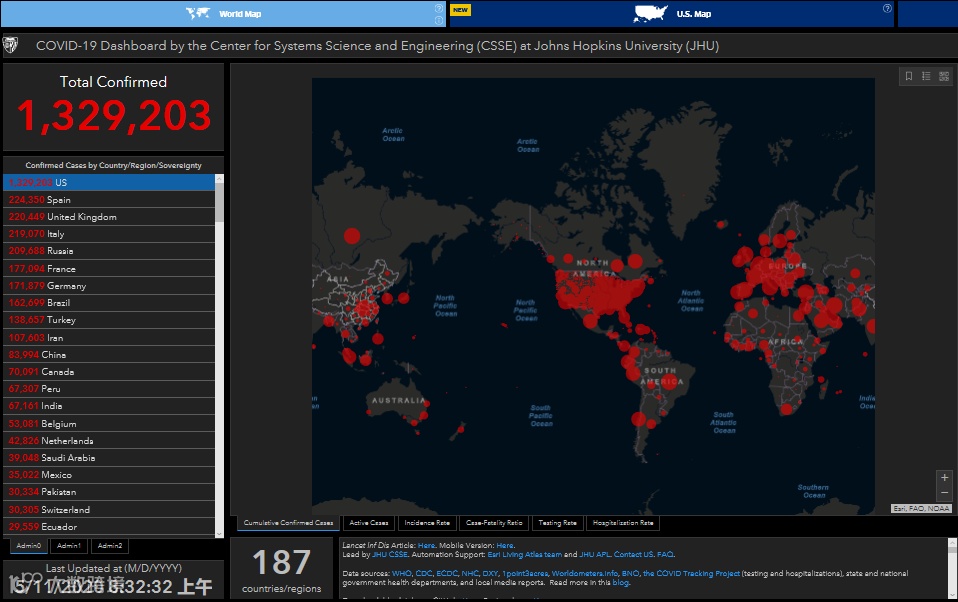Select Ecuador in the confirmed cases list

(x=109, y=527)
